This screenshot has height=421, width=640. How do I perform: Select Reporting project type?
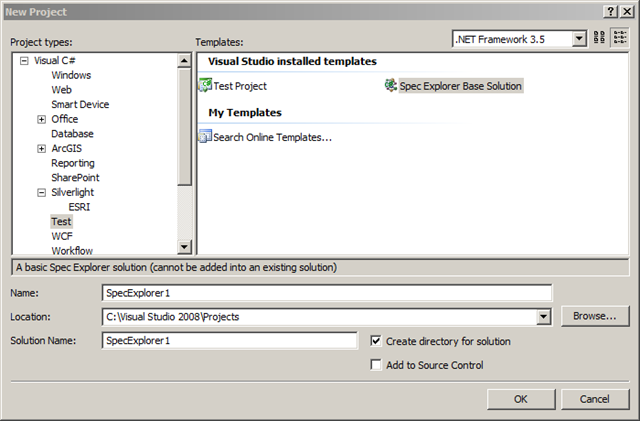tap(73, 163)
